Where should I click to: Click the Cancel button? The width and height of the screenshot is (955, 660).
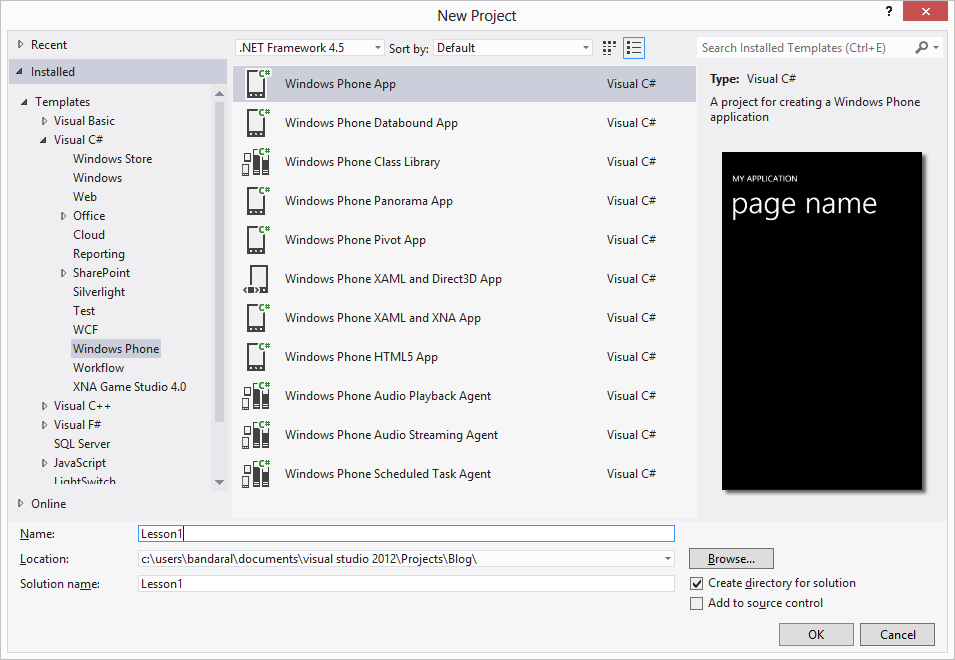897,634
